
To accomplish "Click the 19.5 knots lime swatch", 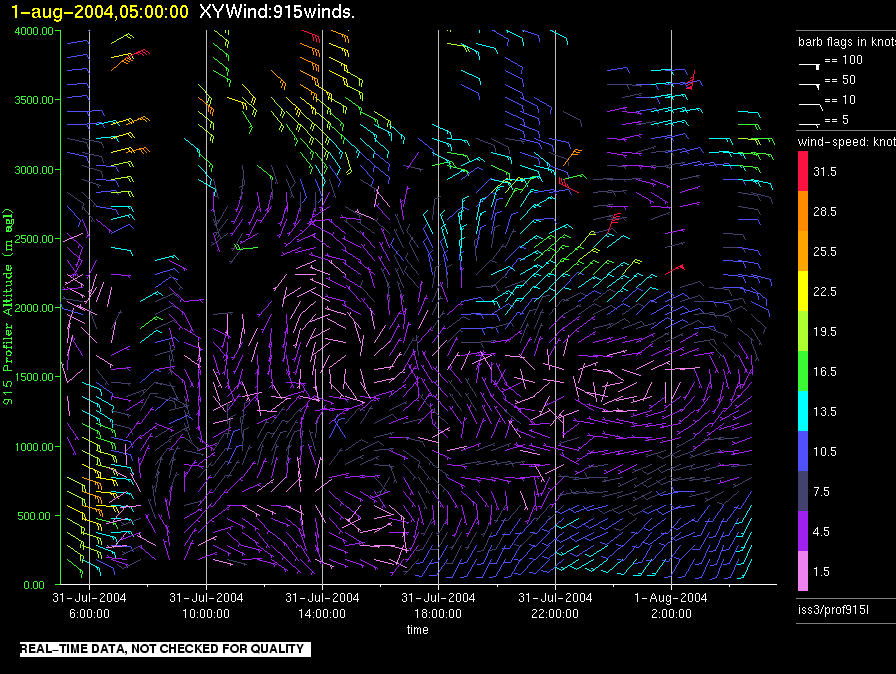I will click(803, 331).
